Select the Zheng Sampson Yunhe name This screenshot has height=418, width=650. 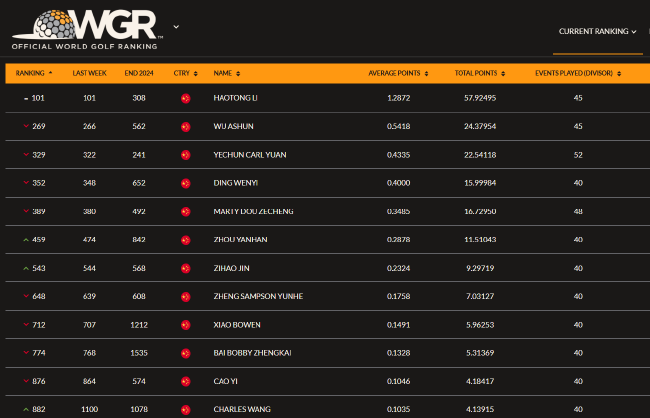click(258, 296)
